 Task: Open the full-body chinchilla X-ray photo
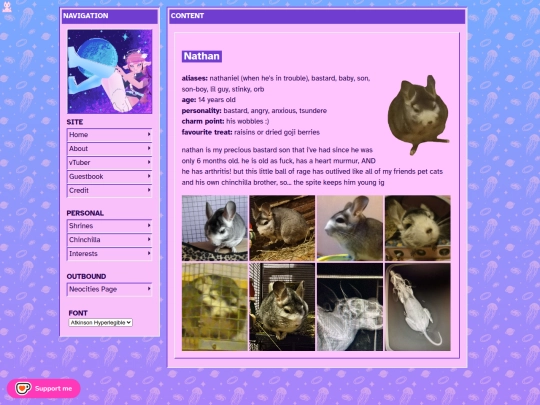click(x=418, y=307)
